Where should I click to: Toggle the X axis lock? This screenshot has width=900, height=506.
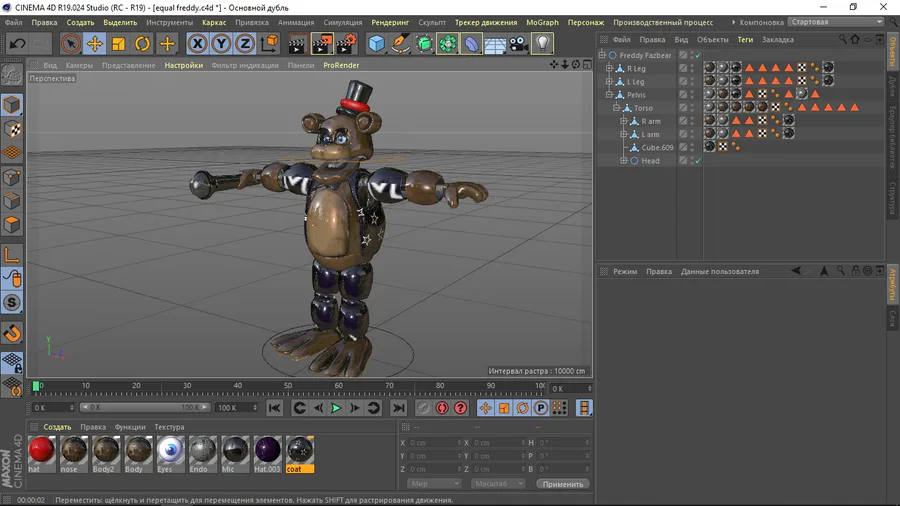click(197, 44)
